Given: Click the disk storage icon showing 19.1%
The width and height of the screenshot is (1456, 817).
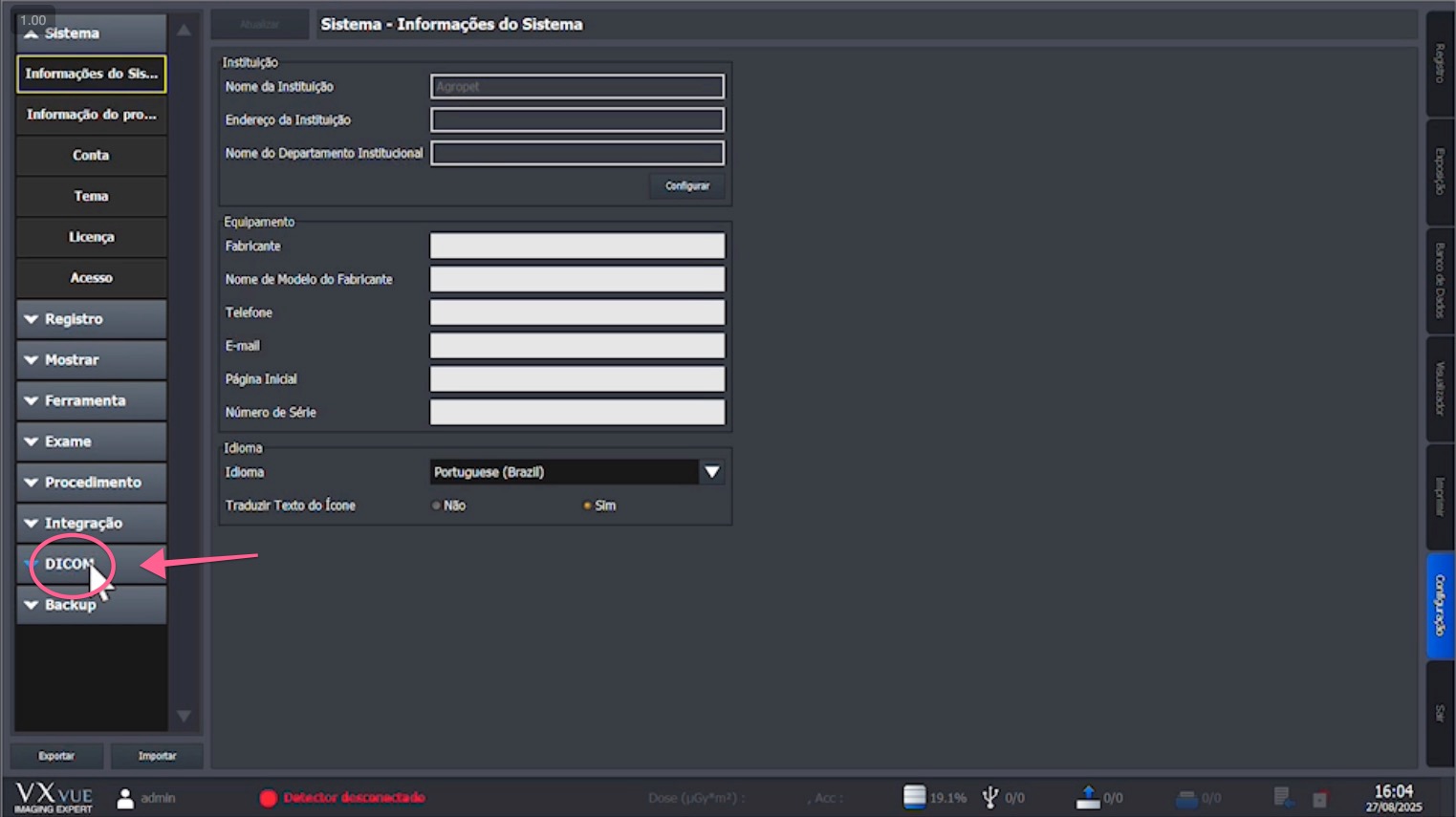Looking at the screenshot, I should [913, 796].
